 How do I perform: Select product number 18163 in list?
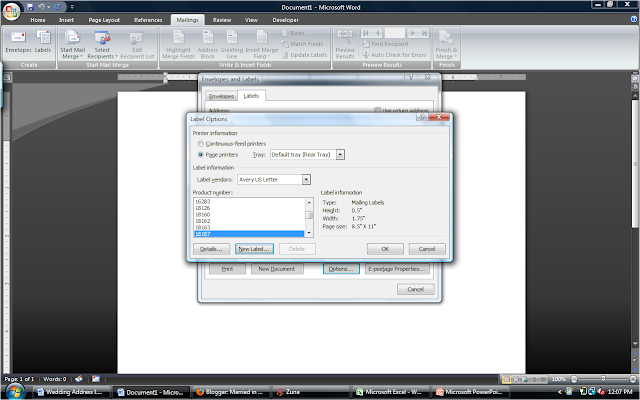click(x=249, y=227)
